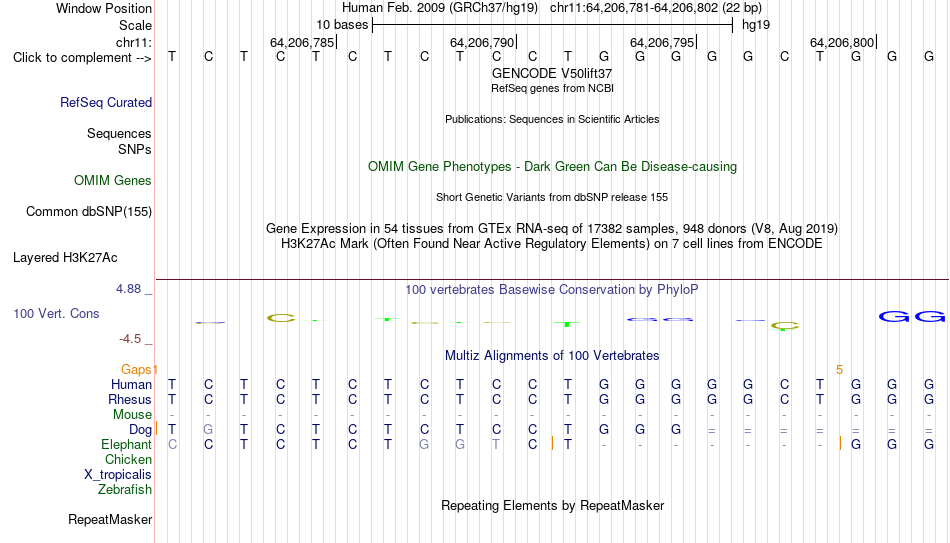The width and height of the screenshot is (950, 543).
Task: Click the Rhesus species row label
Action: (130, 399)
